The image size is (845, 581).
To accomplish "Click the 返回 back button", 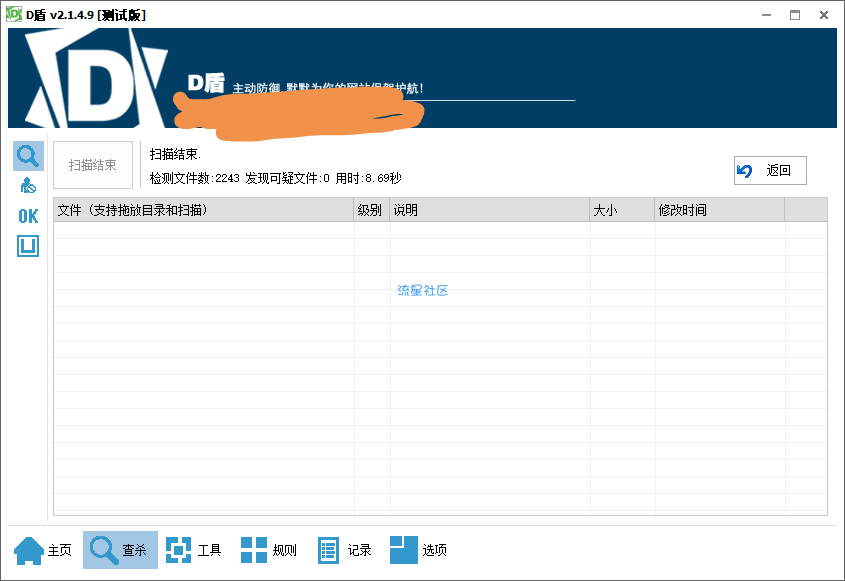I will click(x=770, y=171).
